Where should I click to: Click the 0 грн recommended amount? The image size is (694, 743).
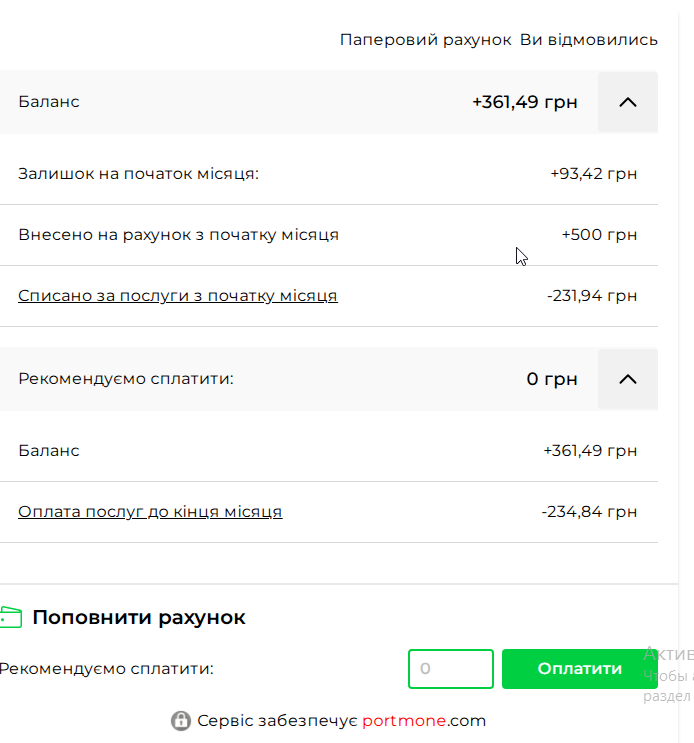coord(552,379)
